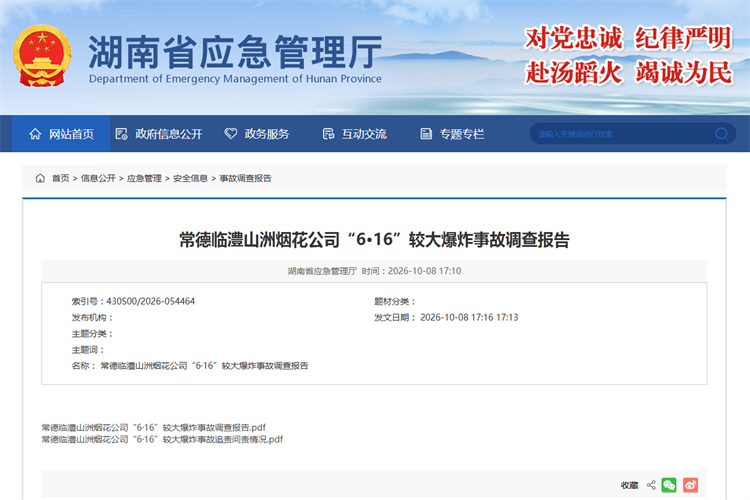Click the share icon
The width and height of the screenshot is (750, 500).
click(x=651, y=485)
